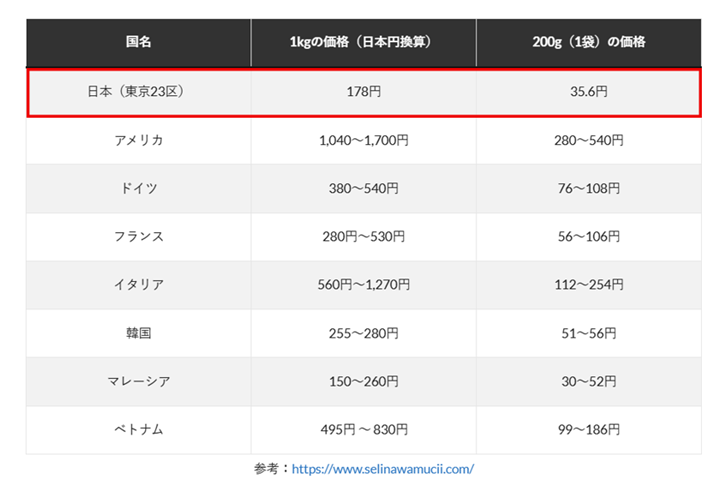Select the イタリア country cell

(138, 285)
